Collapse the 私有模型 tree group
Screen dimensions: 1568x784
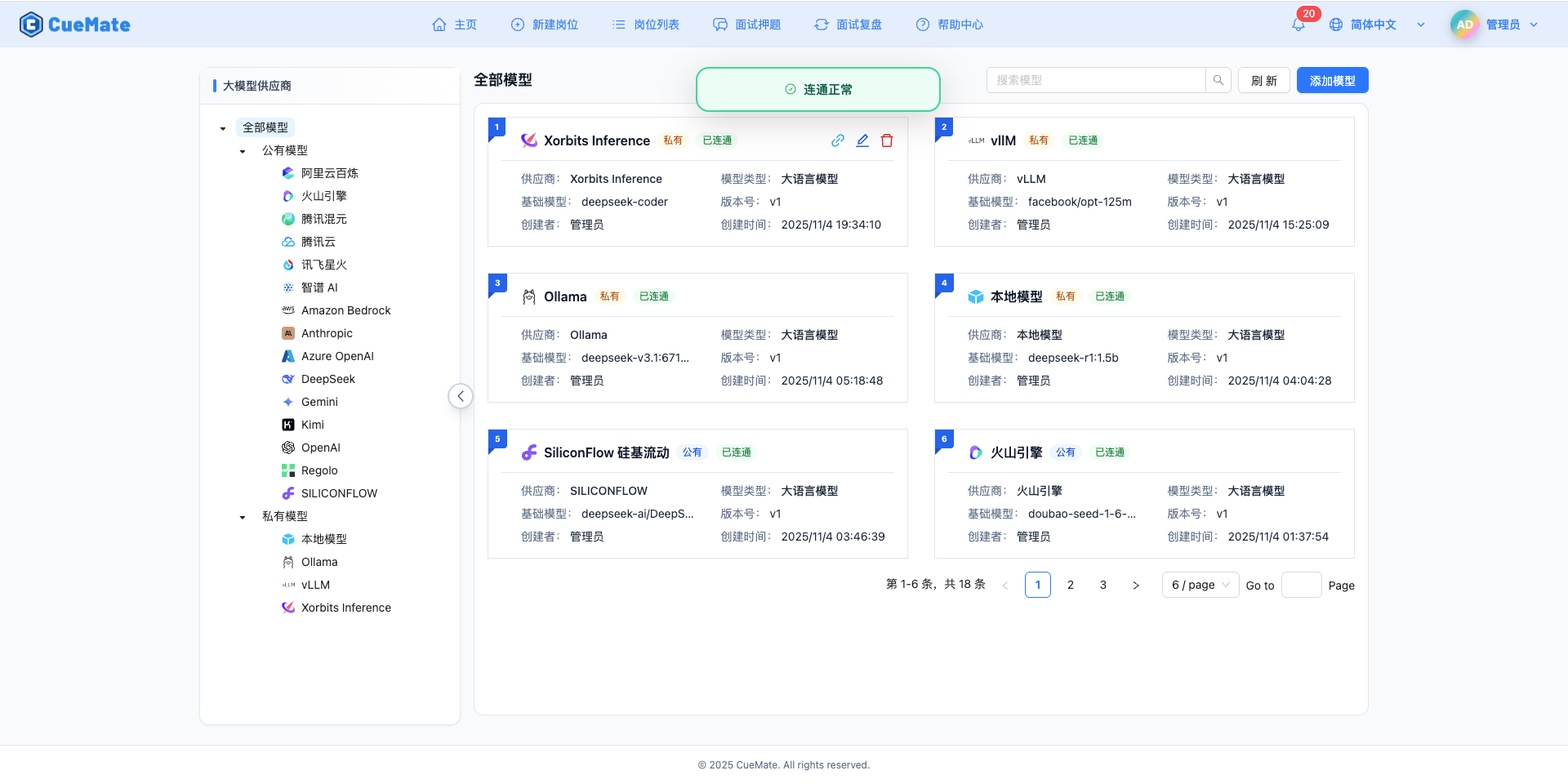[x=243, y=517]
